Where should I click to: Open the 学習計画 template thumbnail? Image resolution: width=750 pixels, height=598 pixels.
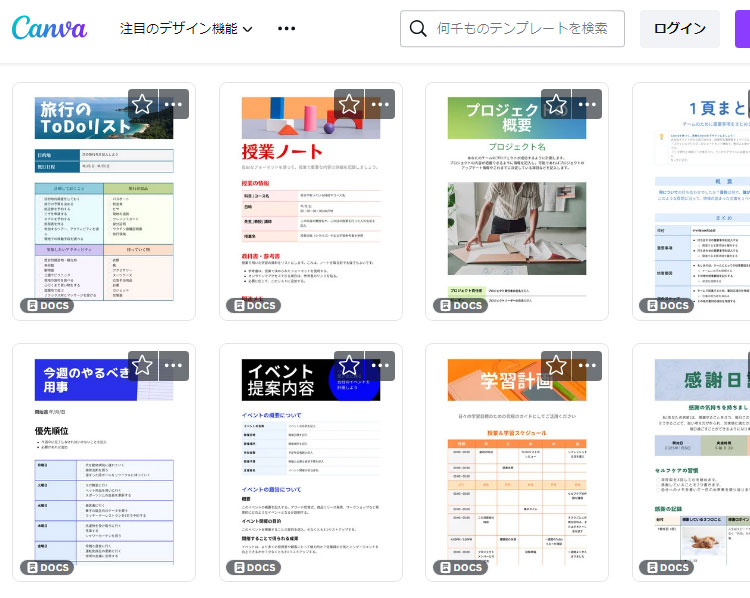point(517,463)
